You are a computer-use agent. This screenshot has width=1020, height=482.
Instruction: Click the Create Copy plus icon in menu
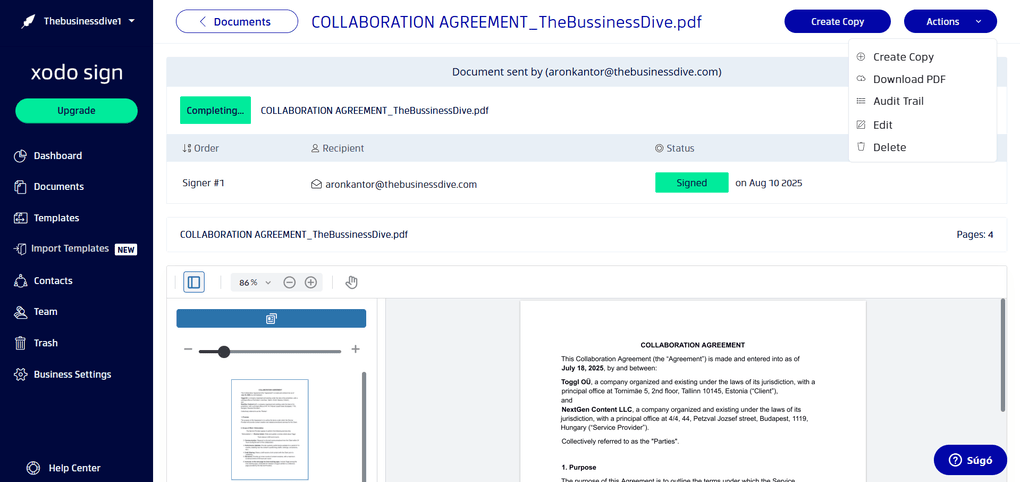(861, 57)
